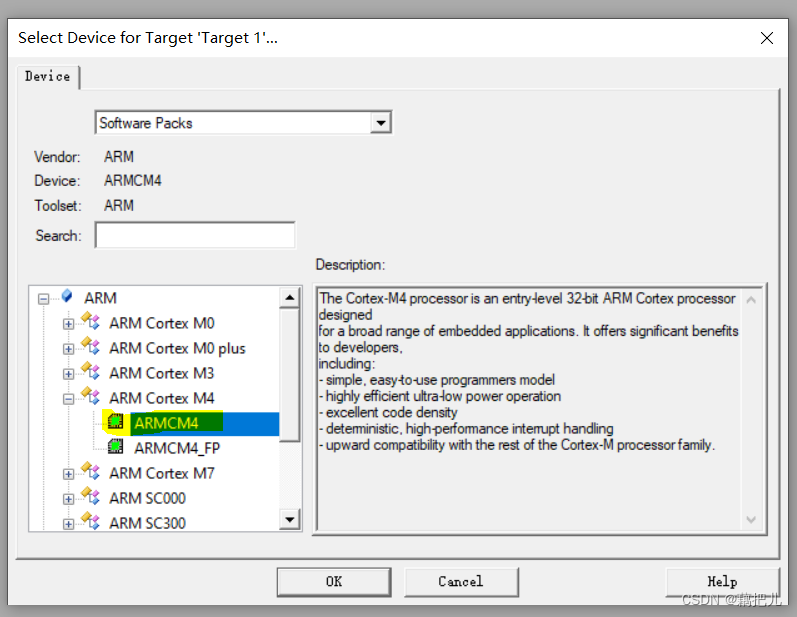Click description pane scroll down arrow
The image size is (797, 617).
(751, 519)
